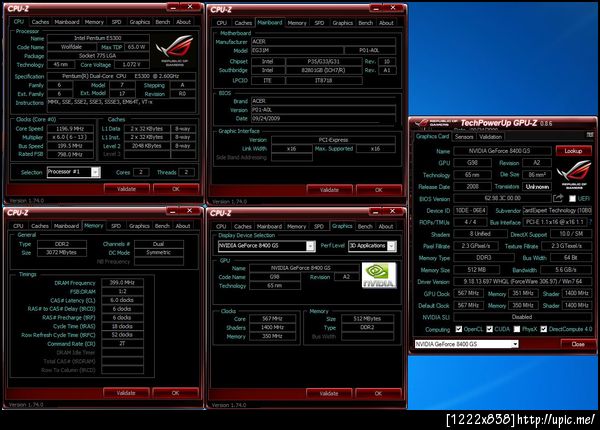The width and height of the screenshot is (600, 430).
Task: Click OK in the Mainboard CPU-Z window
Action: pos(378,190)
